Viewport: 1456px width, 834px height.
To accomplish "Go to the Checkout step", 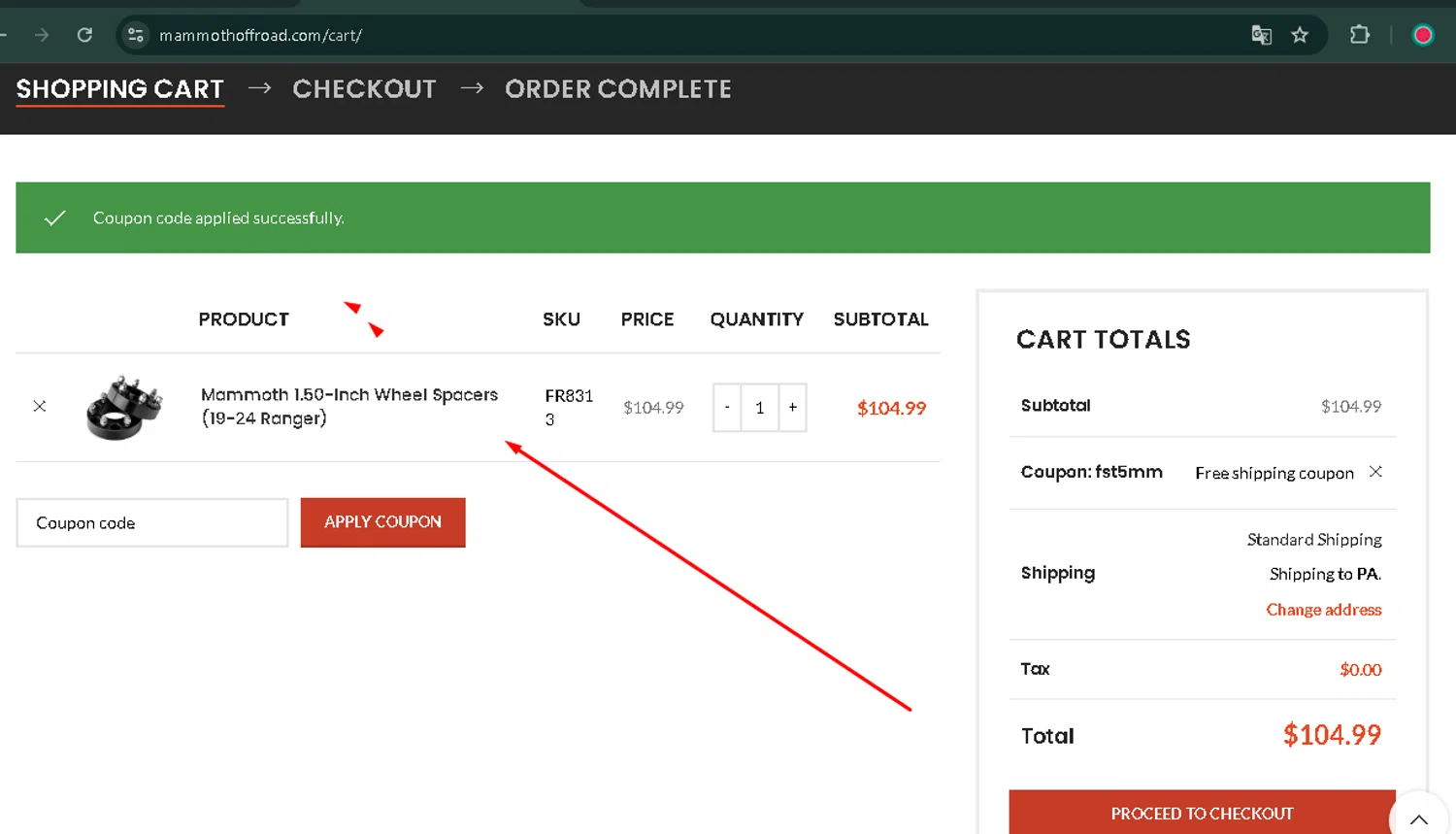I will (x=364, y=89).
